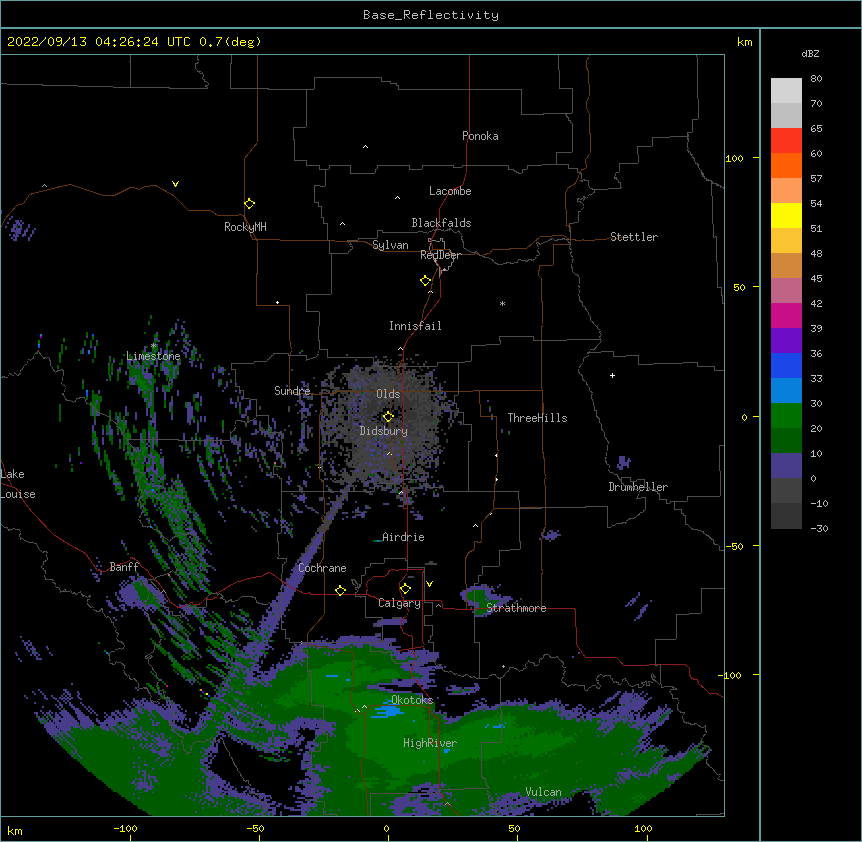Select the Banff label
Image resolution: width=862 pixels, height=842 pixels.
pyautogui.click(x=124, y=567)
